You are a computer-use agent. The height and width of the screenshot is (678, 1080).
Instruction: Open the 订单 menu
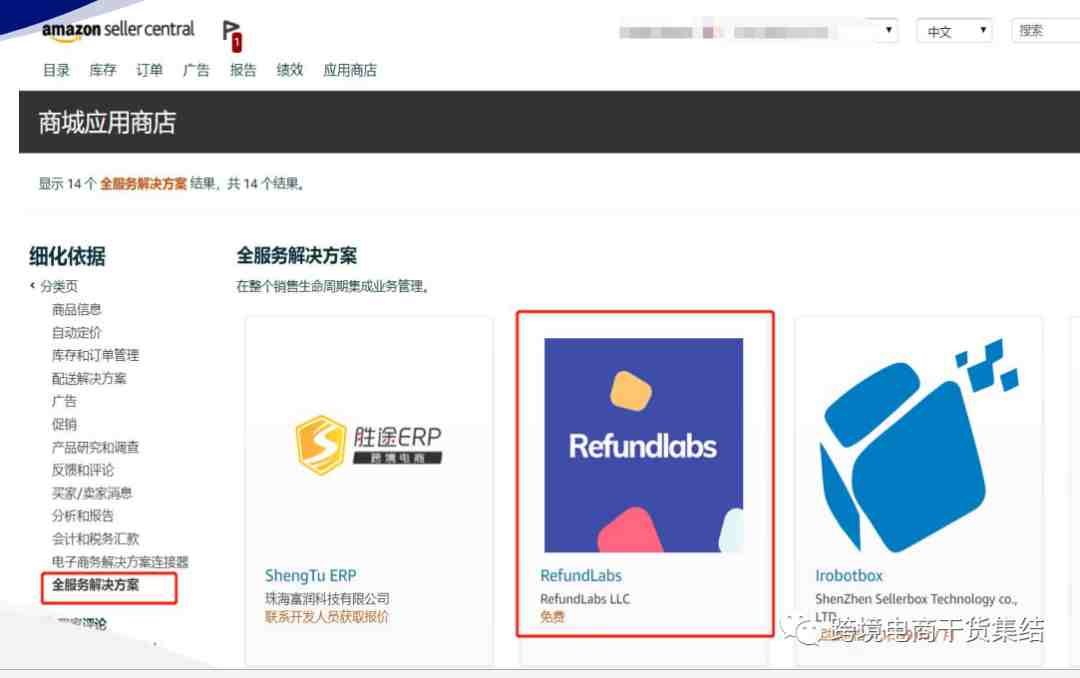149,70
